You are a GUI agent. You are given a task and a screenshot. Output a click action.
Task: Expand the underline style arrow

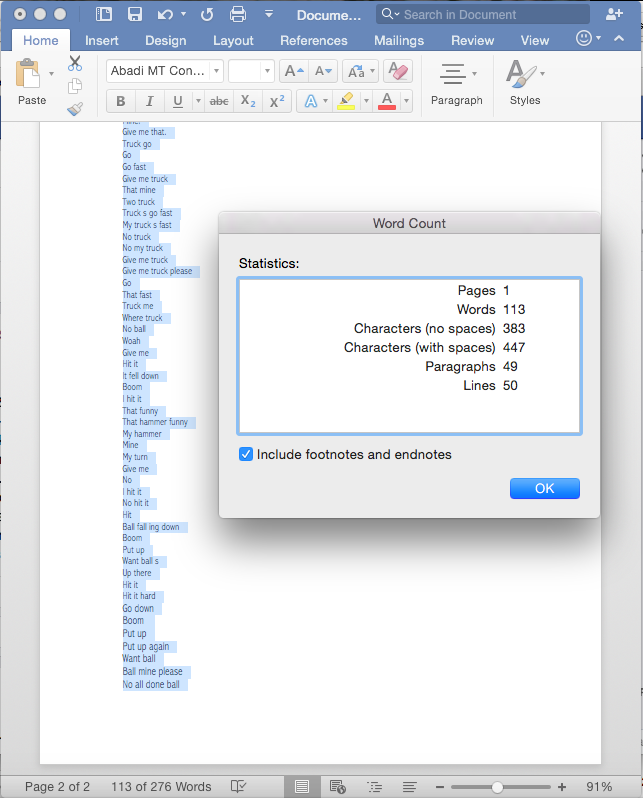198,101
